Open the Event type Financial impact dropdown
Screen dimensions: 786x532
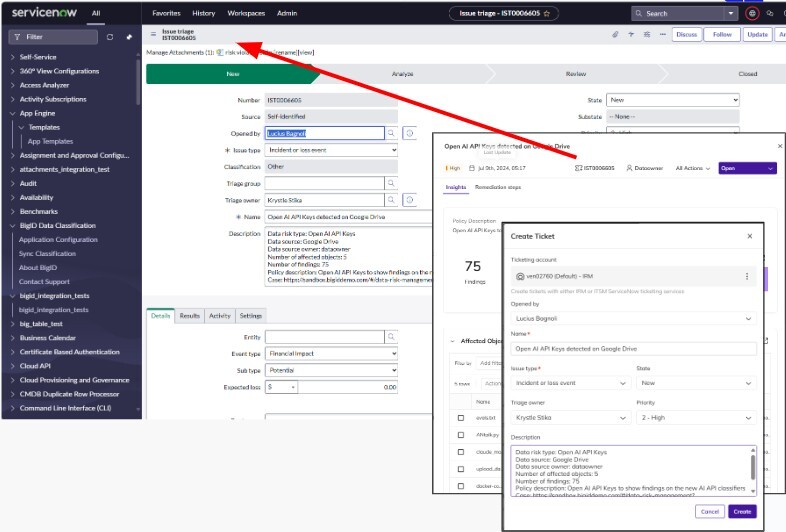pos(331,353)
